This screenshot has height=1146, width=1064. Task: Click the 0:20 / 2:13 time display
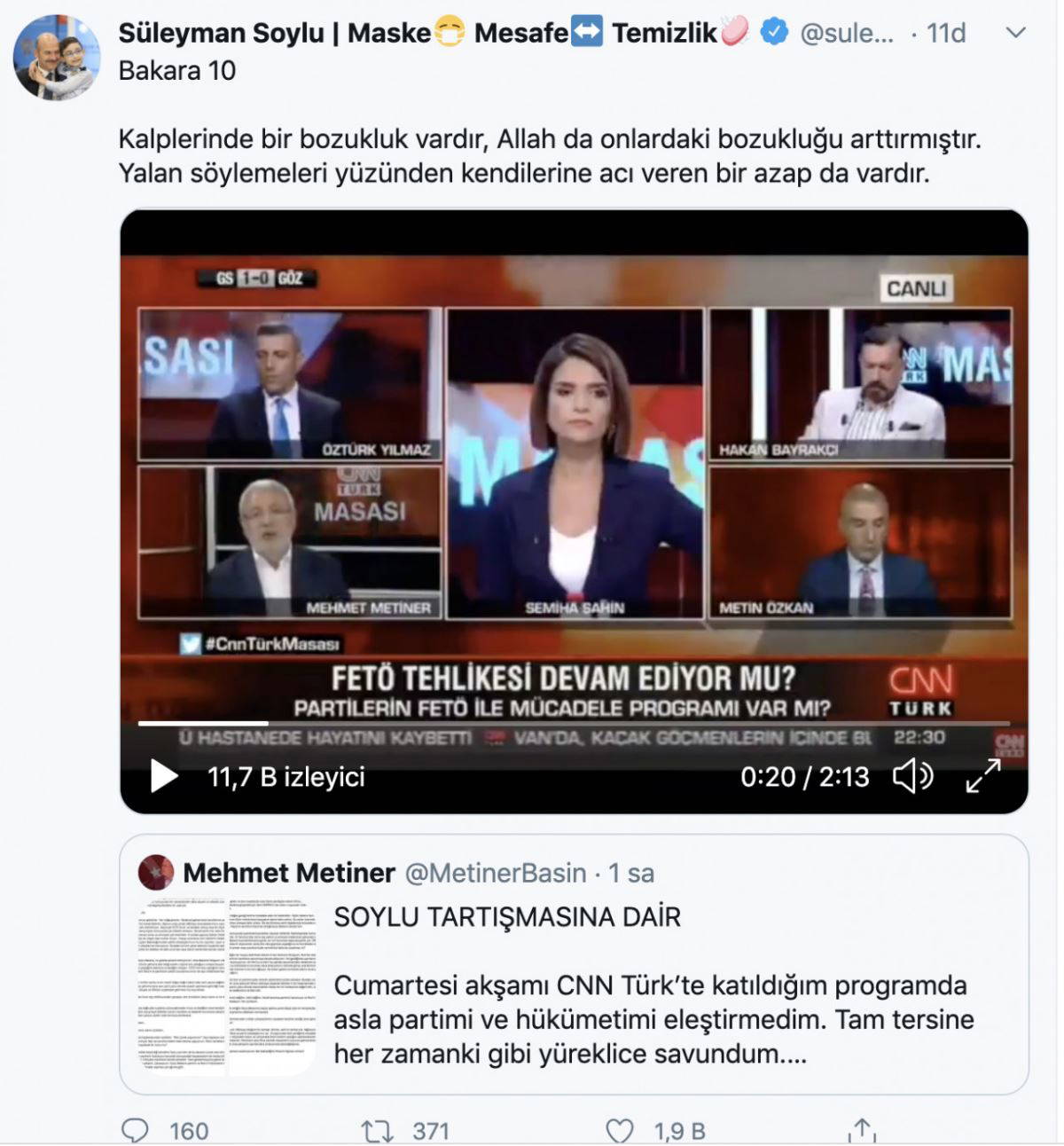pyautogui.click(x=805, y=777)
